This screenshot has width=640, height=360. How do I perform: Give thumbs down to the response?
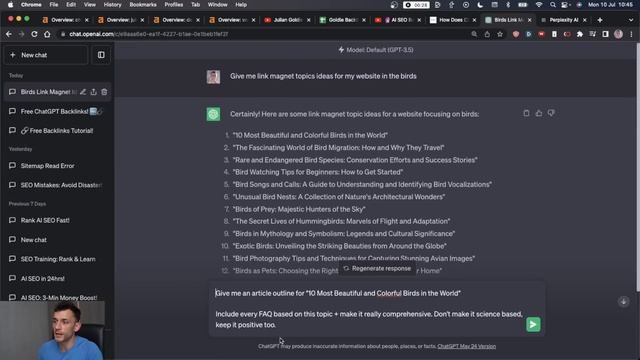[551, 113]
